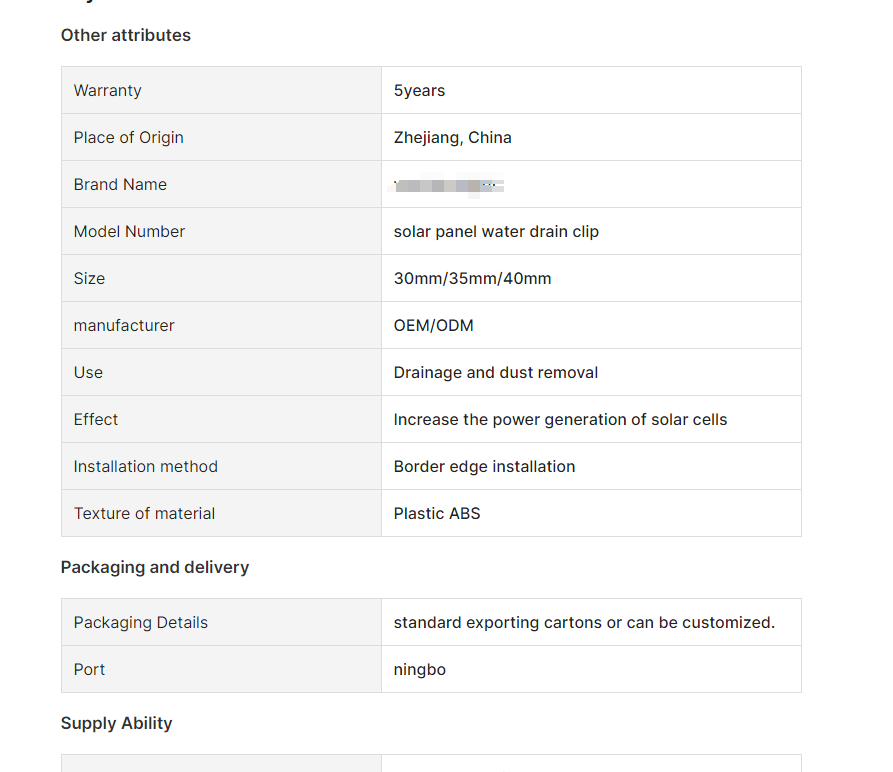Click the "Other attributes" section heading

(x=125, y=35)
